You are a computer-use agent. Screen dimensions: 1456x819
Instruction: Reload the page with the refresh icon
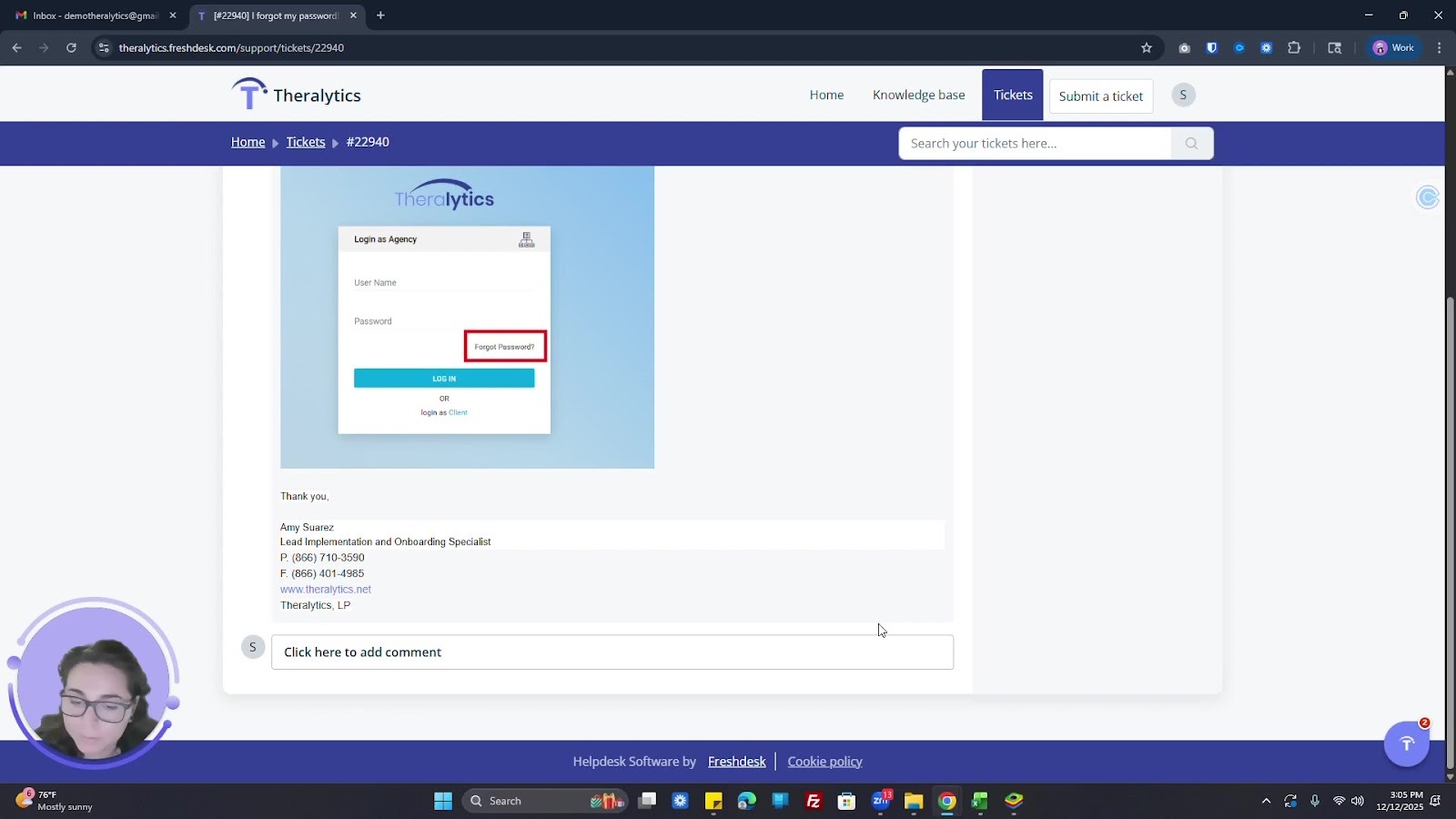pyautogui.click(x=71, y=47)
